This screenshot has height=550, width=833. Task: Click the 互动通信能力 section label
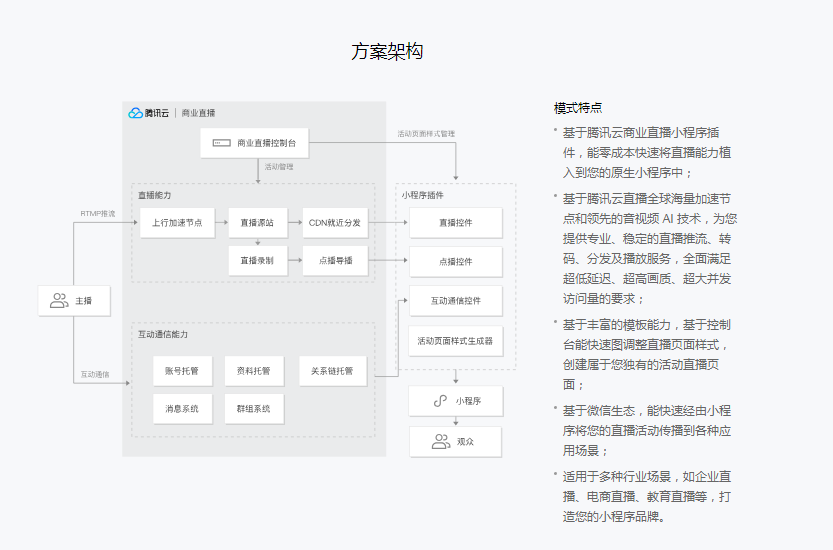(x=163, y=334)
